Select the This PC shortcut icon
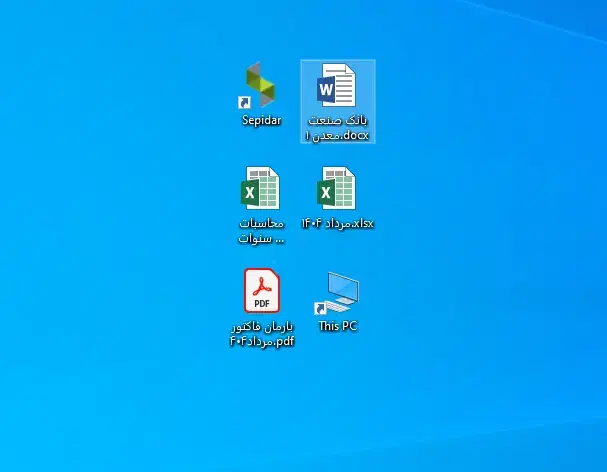The image size is (607, 472). pyautogui.click(x=338, y=293)
